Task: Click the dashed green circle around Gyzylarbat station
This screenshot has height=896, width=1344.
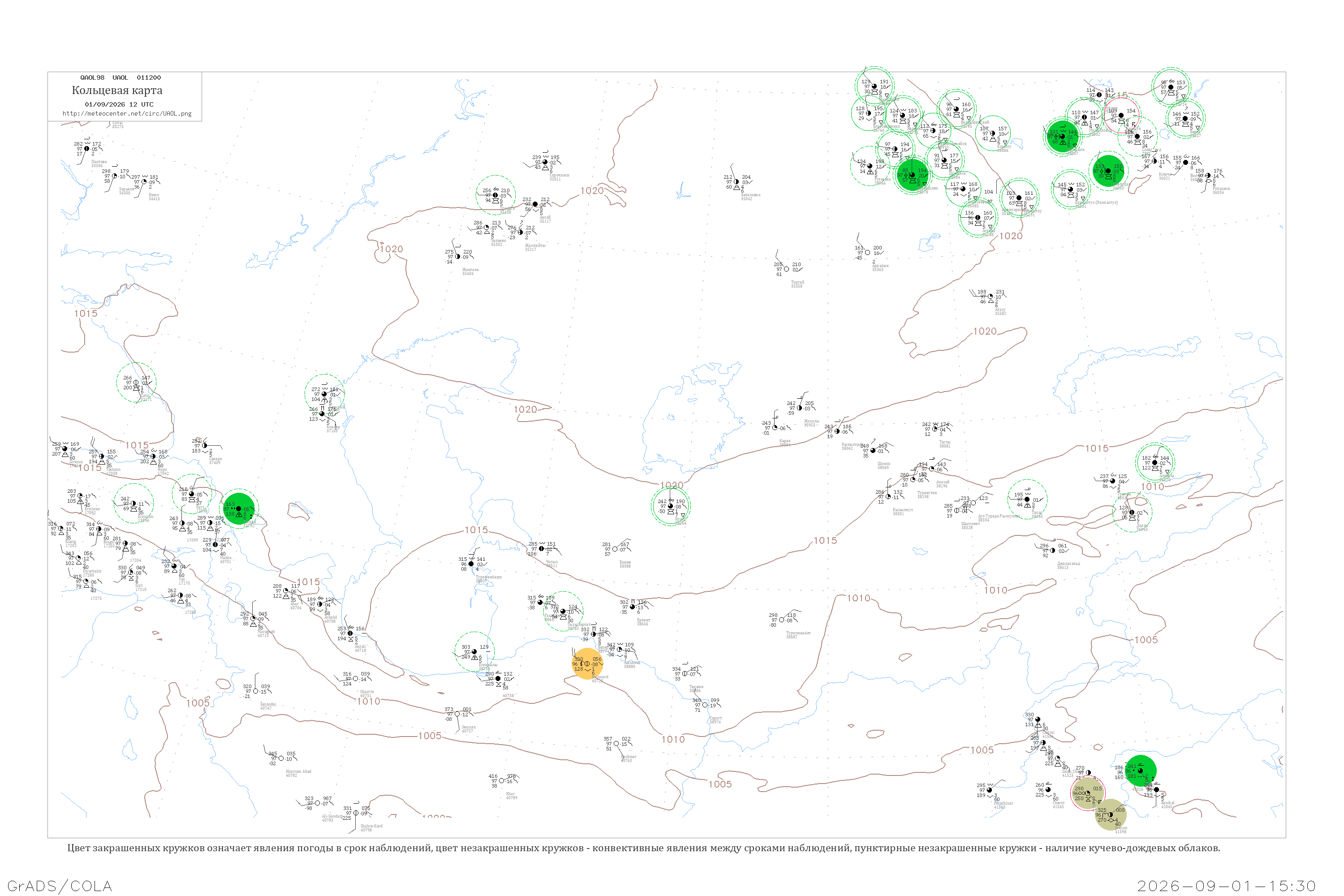Action: pyautogui.click(x=564, y=612)
